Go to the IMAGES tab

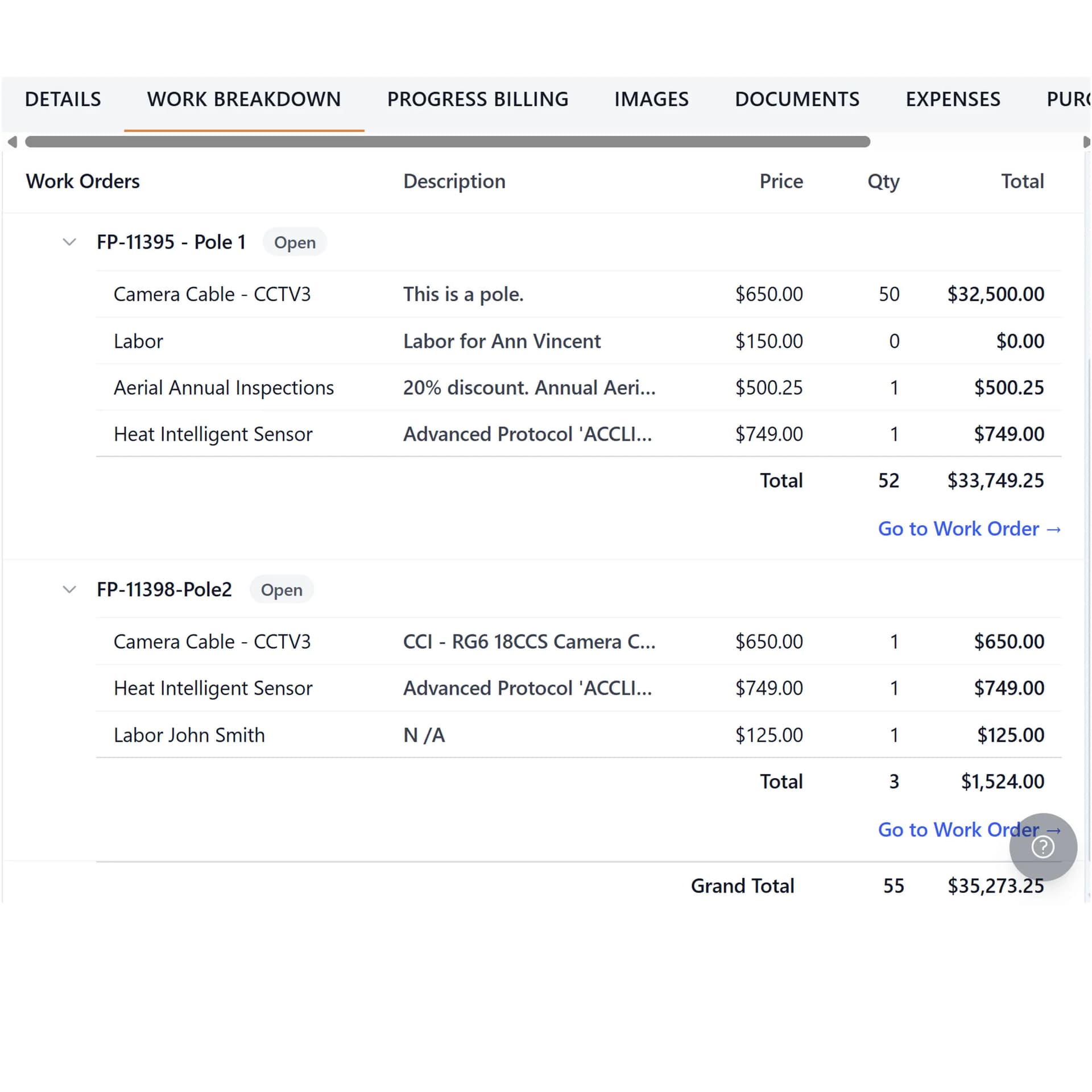coord(651,100)
